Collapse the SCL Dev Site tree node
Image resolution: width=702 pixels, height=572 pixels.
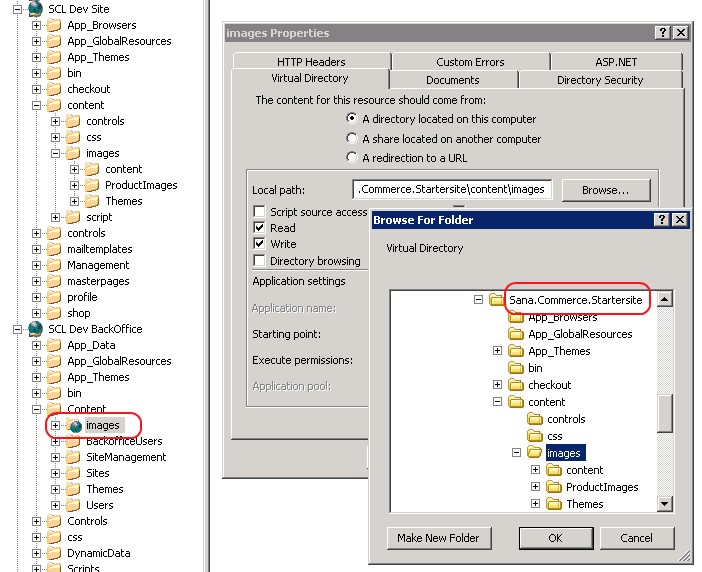[18, 9]
